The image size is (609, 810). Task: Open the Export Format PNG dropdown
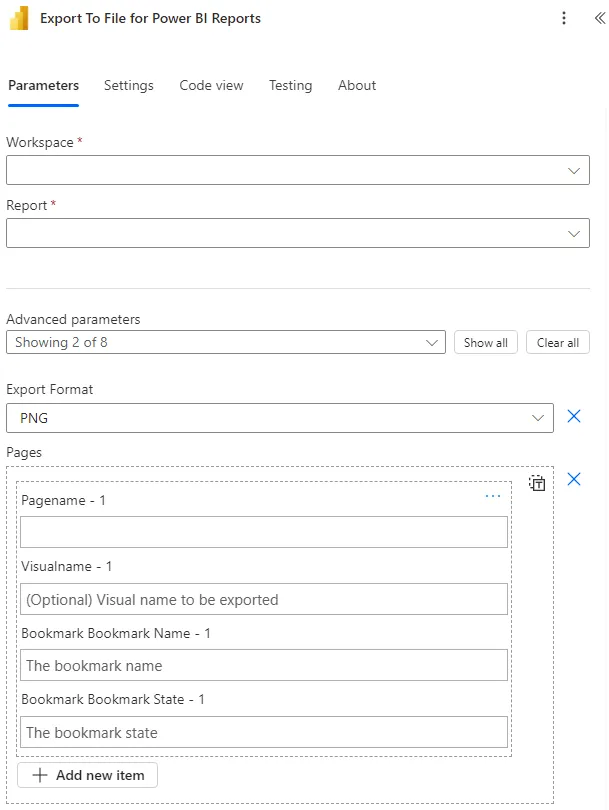tap(539, 416)
